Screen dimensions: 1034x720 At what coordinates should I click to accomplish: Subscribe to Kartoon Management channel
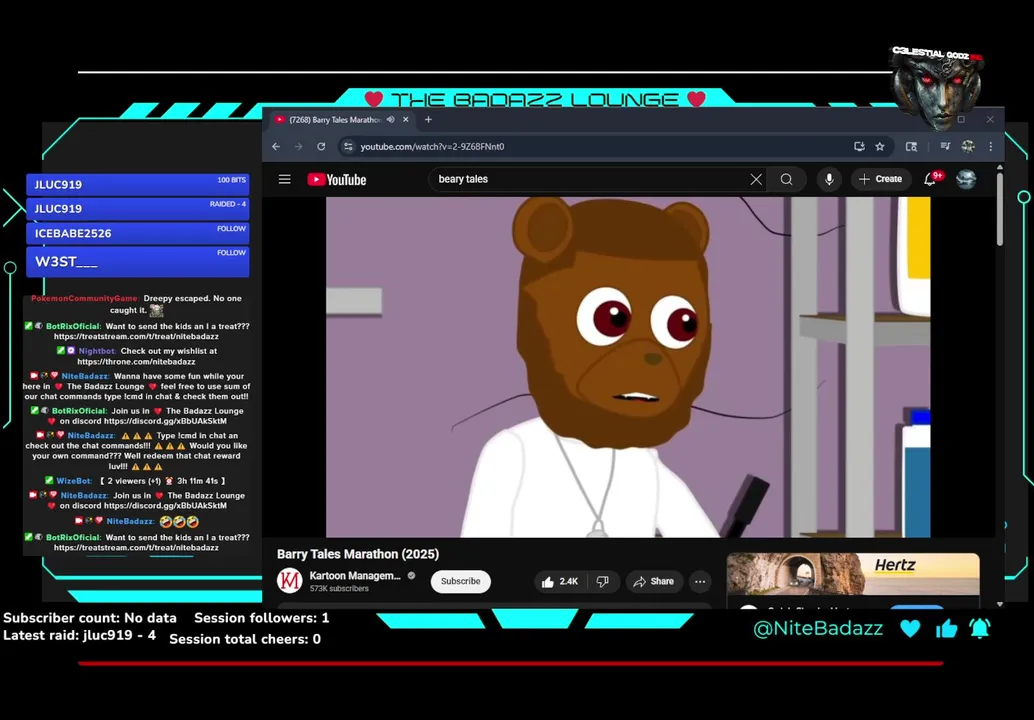[x=460, y=581]
